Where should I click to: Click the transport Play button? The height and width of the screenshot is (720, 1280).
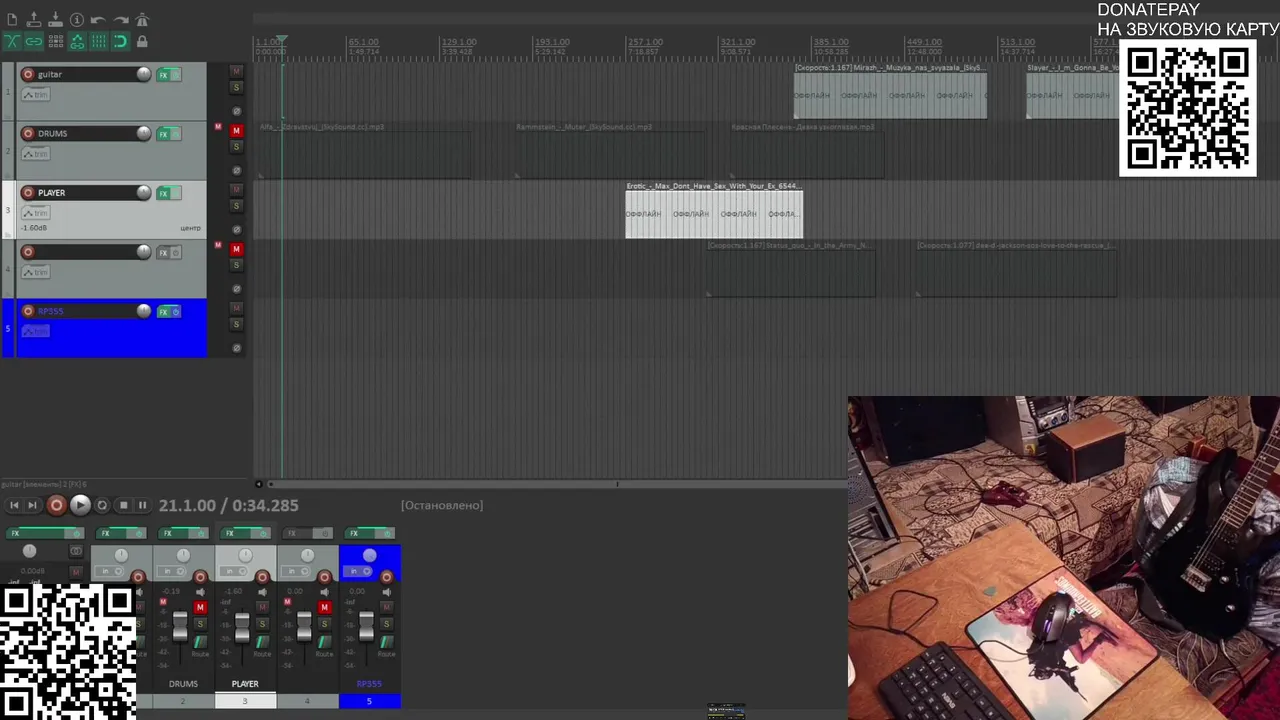pyautogui.click(x=80, y=506)
